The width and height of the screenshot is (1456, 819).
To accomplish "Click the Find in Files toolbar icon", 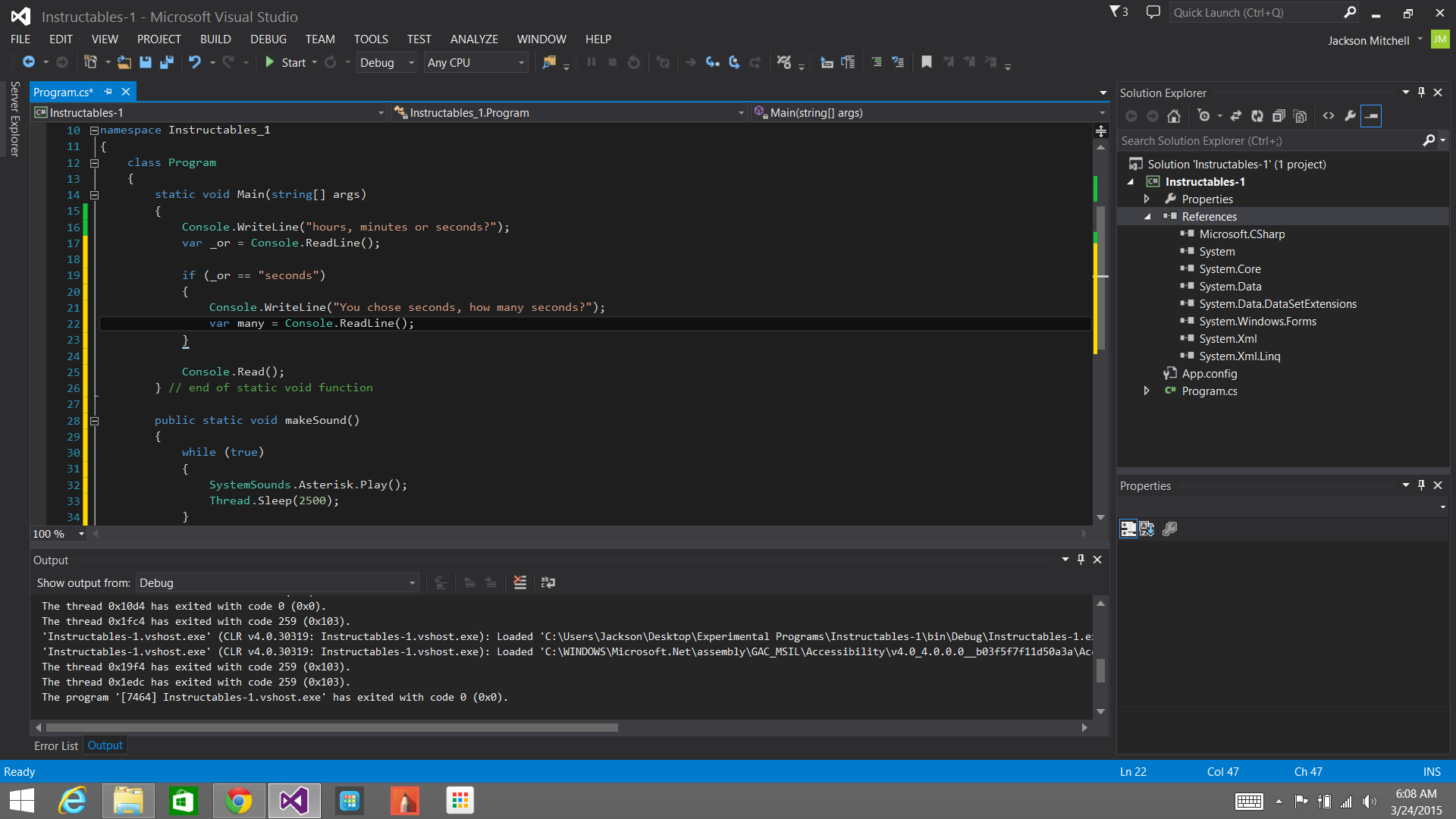I will tap(549, 62).
